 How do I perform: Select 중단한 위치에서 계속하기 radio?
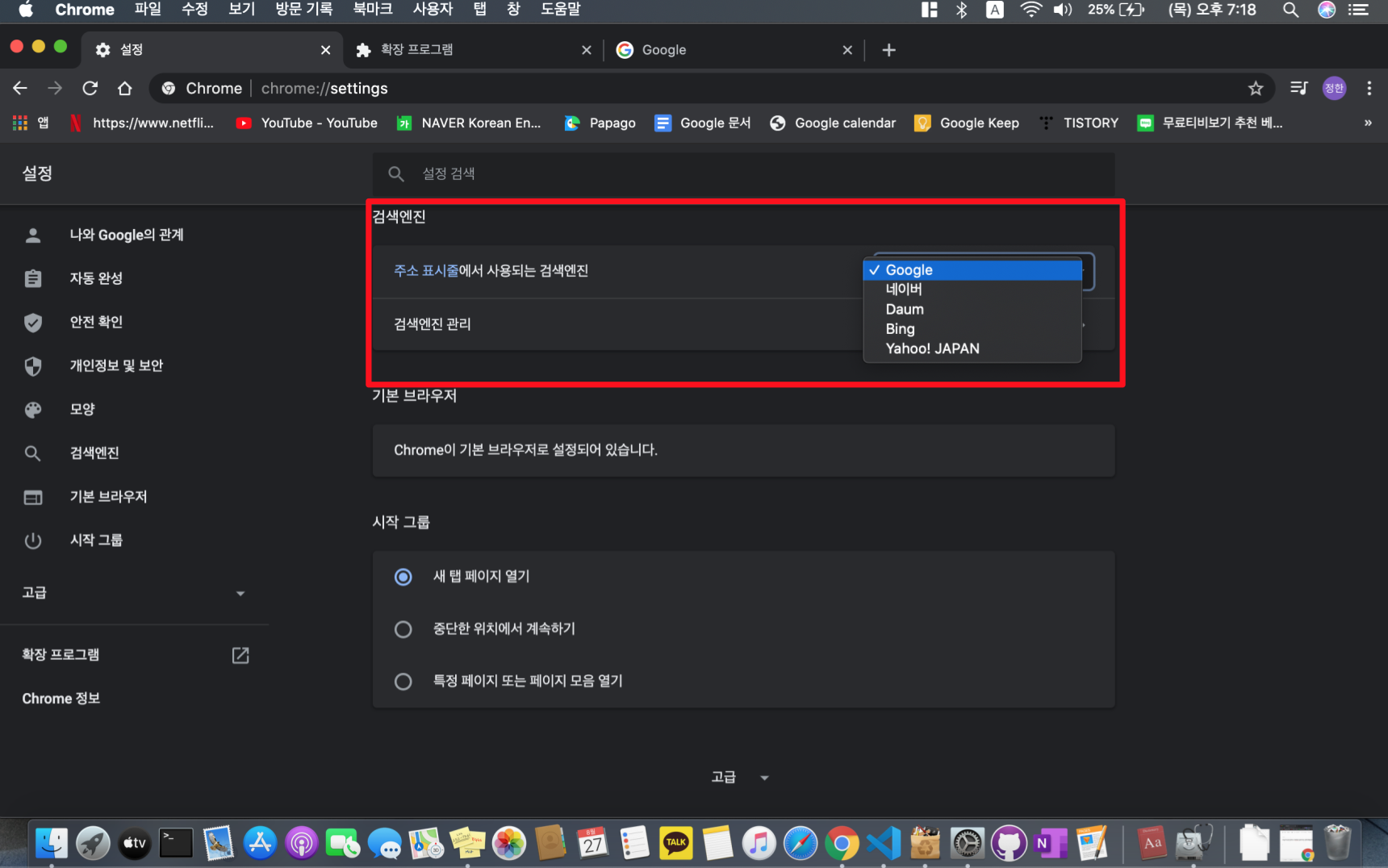pos(403,629)
